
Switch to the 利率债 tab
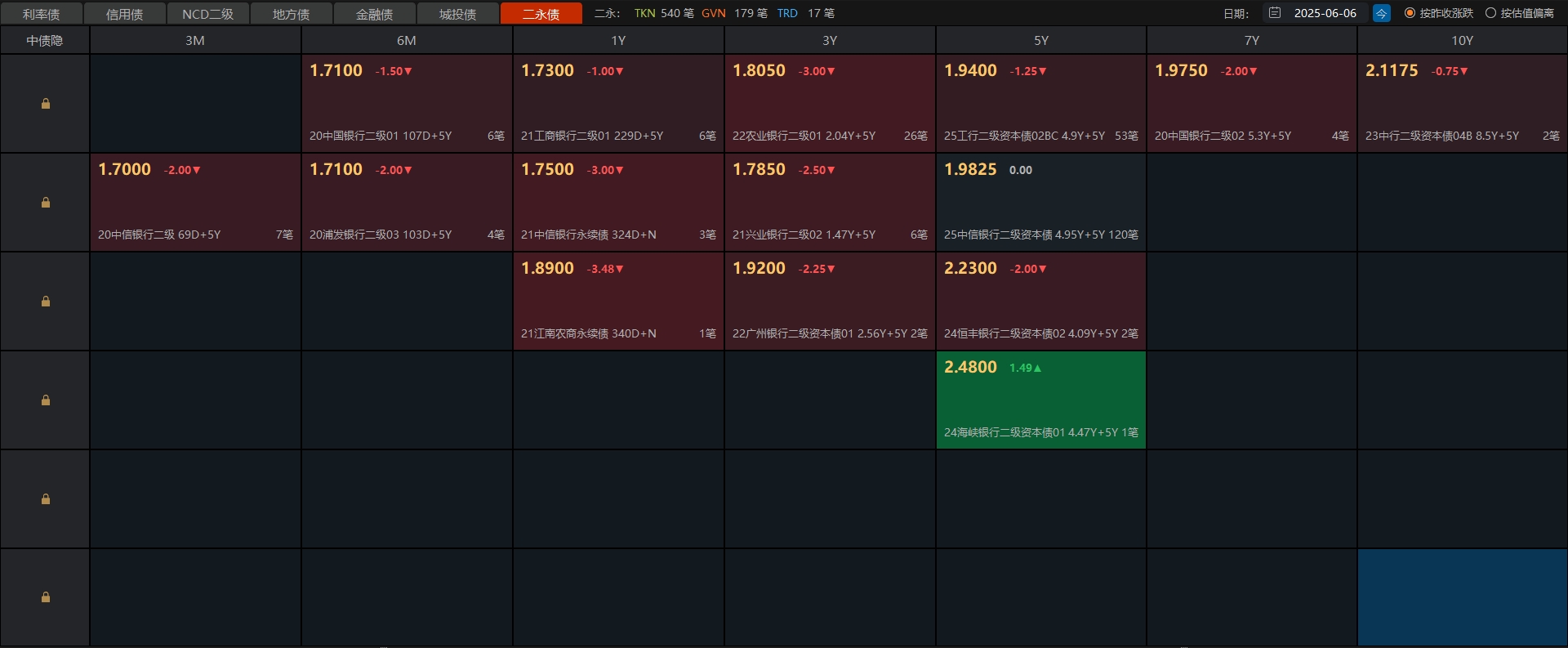[42, 14]
